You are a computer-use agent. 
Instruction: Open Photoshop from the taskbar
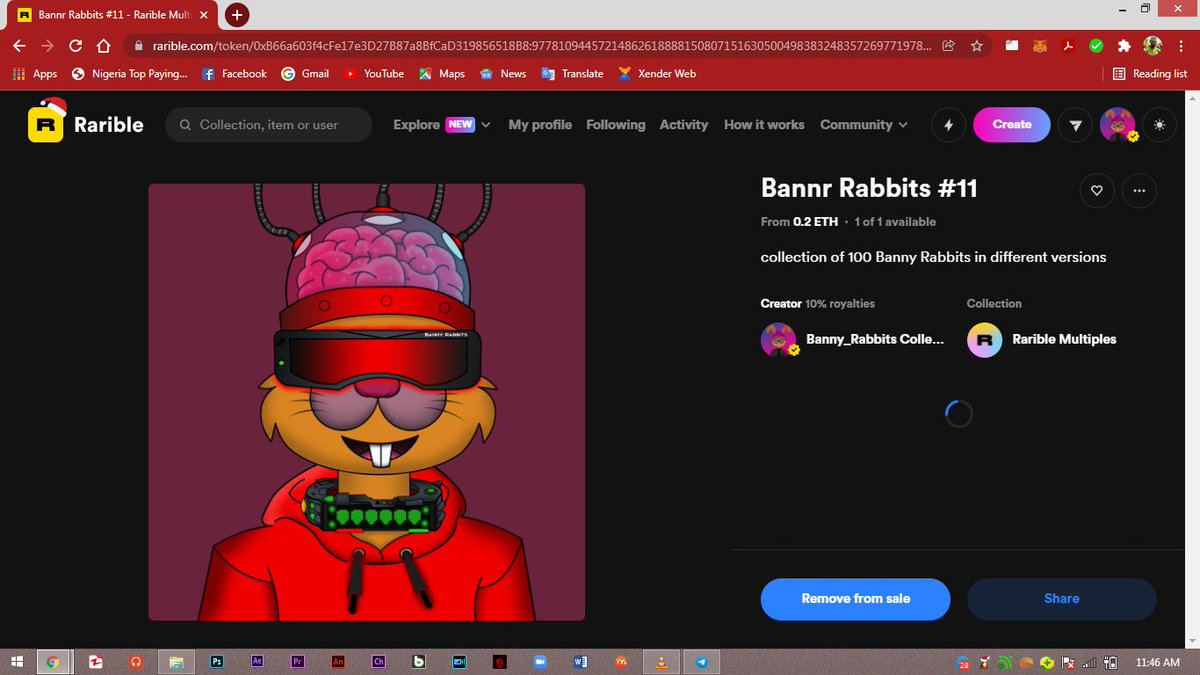coord(216,662)
